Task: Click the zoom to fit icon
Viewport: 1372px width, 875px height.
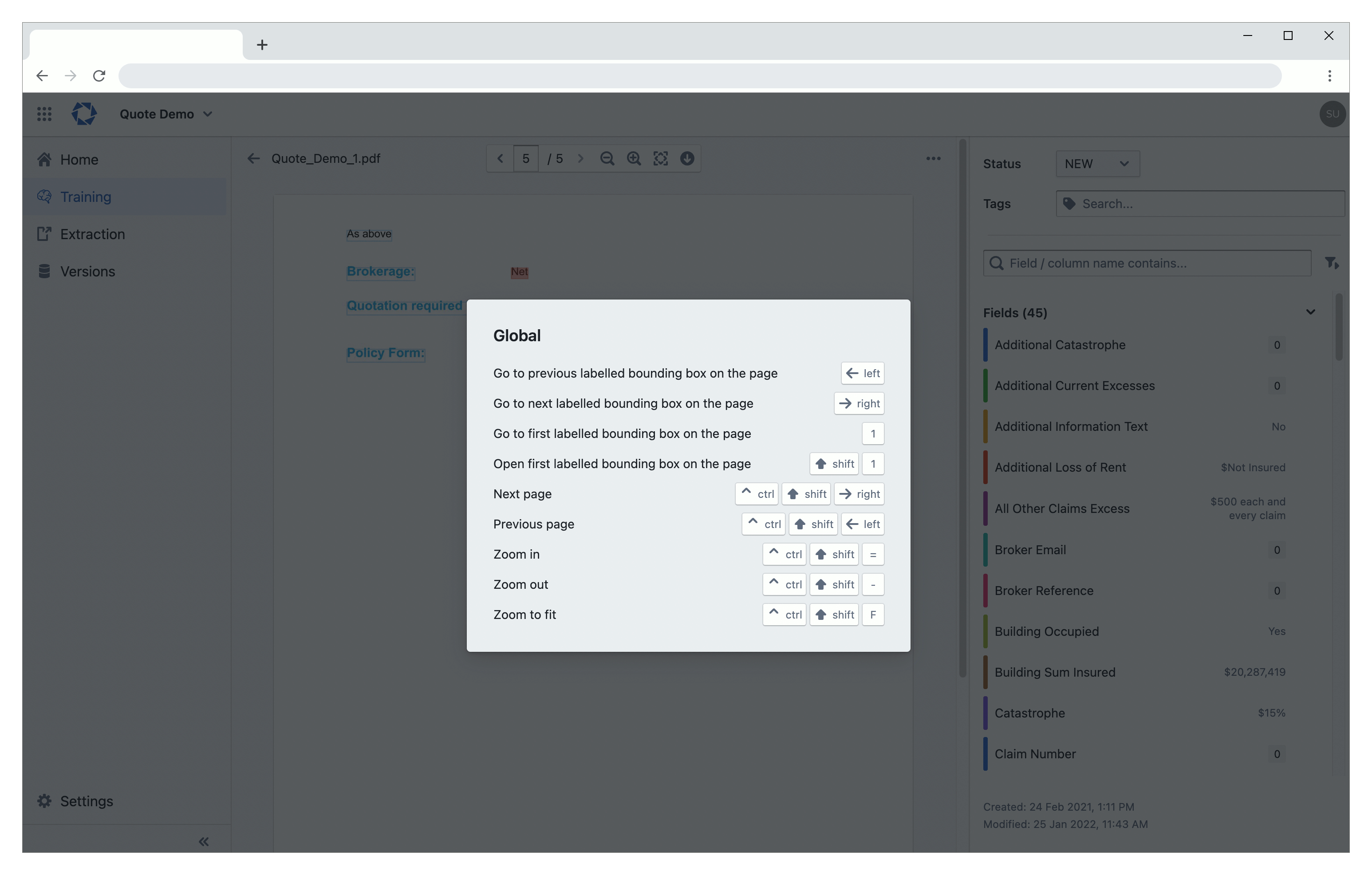Action: point(660,158)
